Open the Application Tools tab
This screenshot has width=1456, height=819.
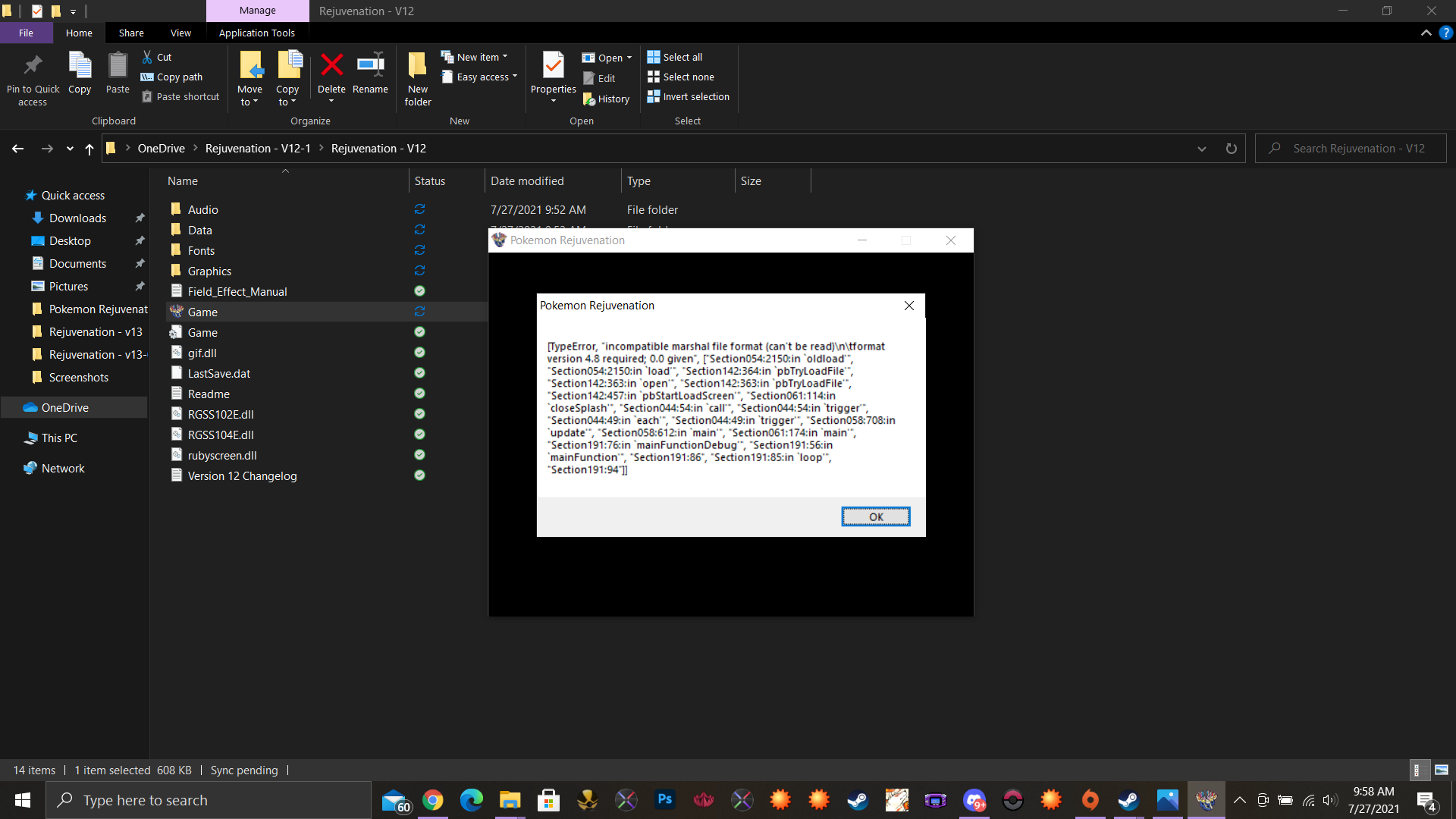point(257,33)
